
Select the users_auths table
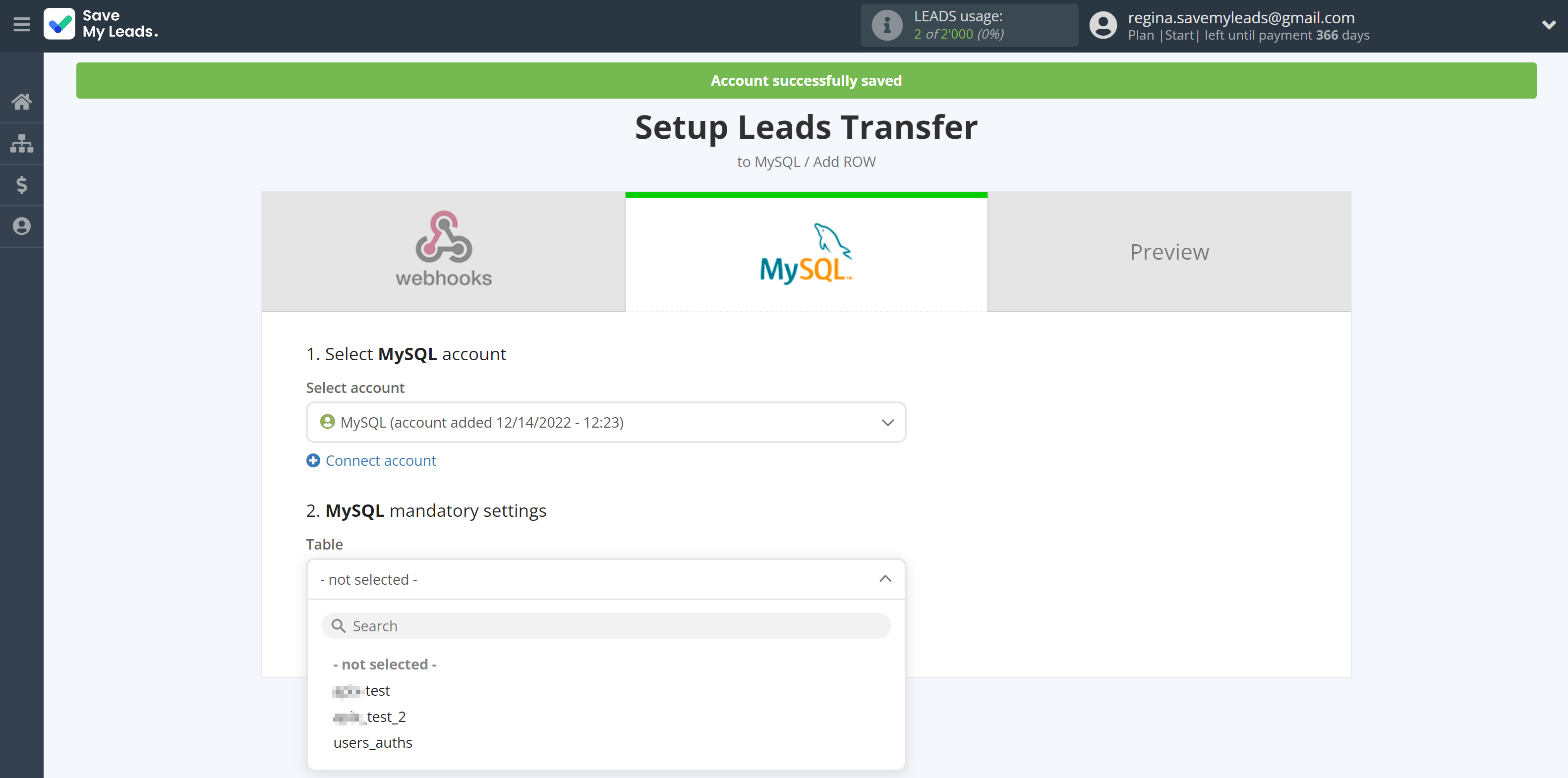pos(372,743)
